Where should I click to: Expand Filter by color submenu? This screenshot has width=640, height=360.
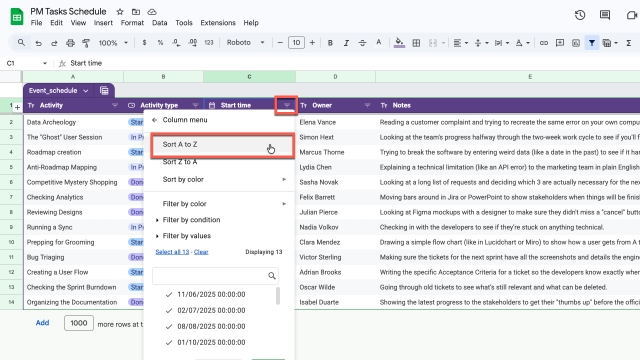220,204
